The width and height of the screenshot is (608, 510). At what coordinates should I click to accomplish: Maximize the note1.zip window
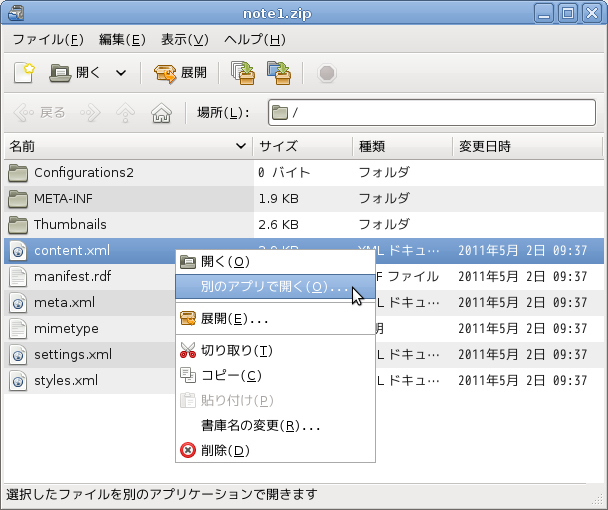point(568,14)
